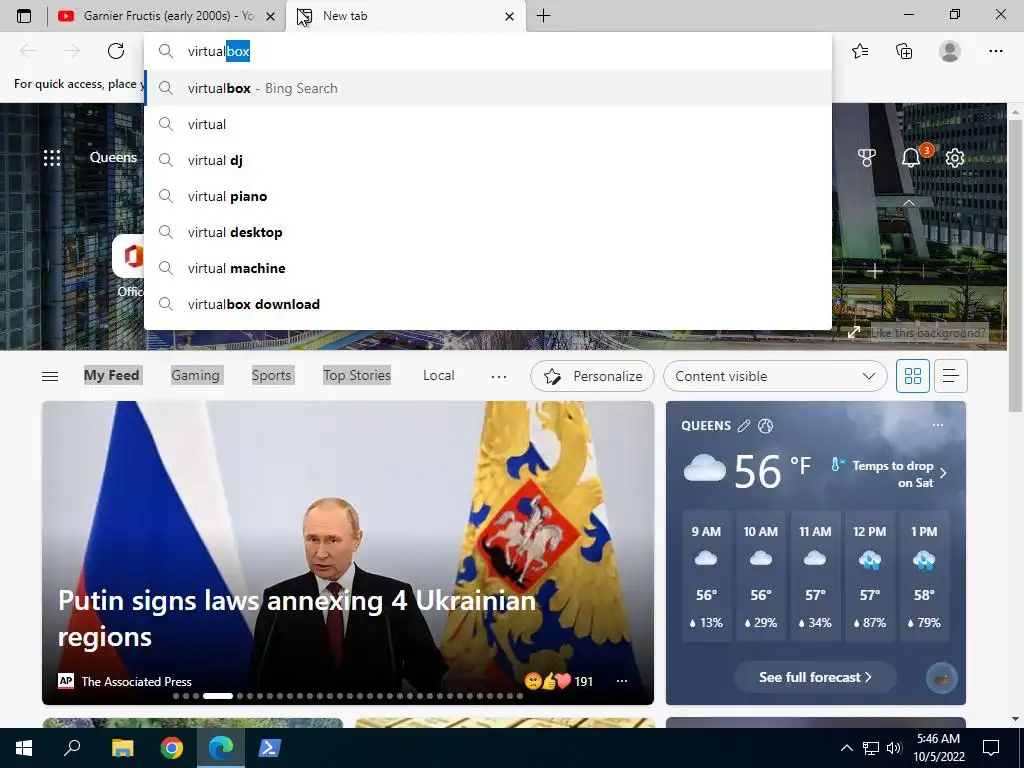This screenshot has height=768, width=1024.
Task: Click the 12 PM hourly forecast
Action: pyautogui.click(x=869, y=576)
